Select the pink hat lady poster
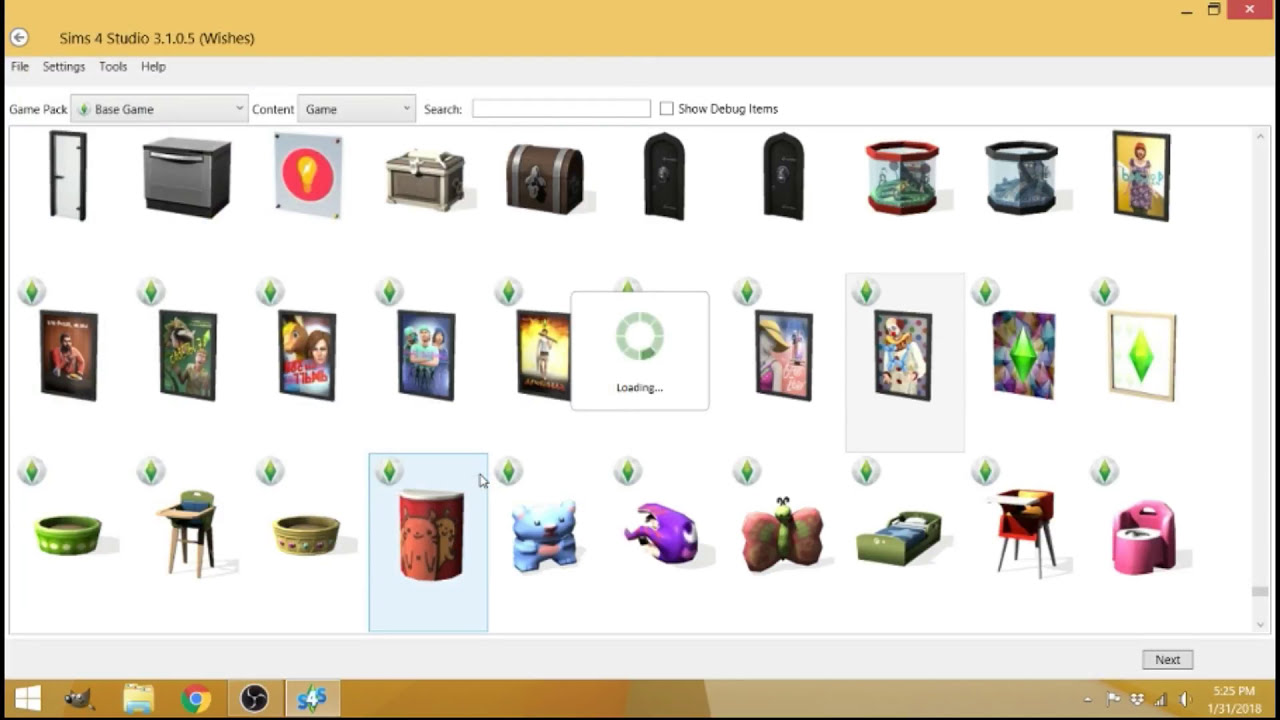This screenshot has width=1280, height=720. (x=784, y=355)
